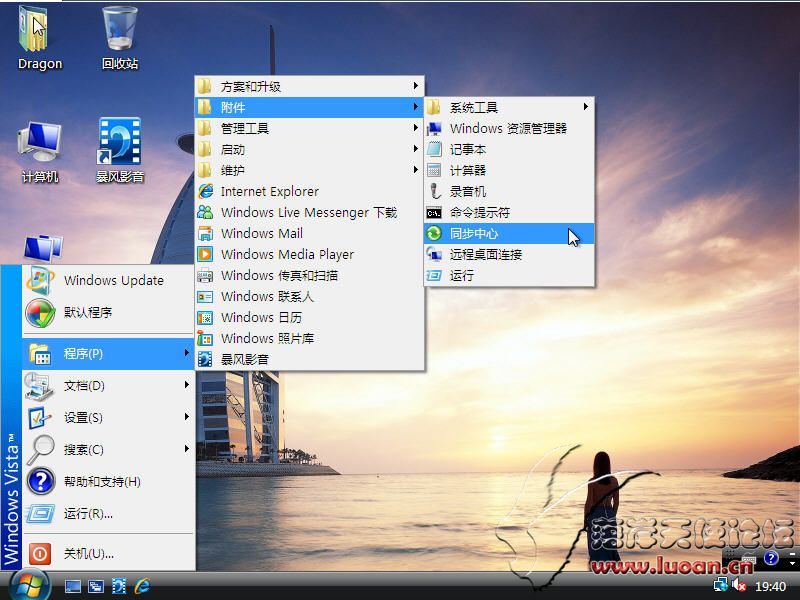Click the Internet Explorer icon in programs list
The width and height of the screenshot is (800, 600).
coord(206,191)
